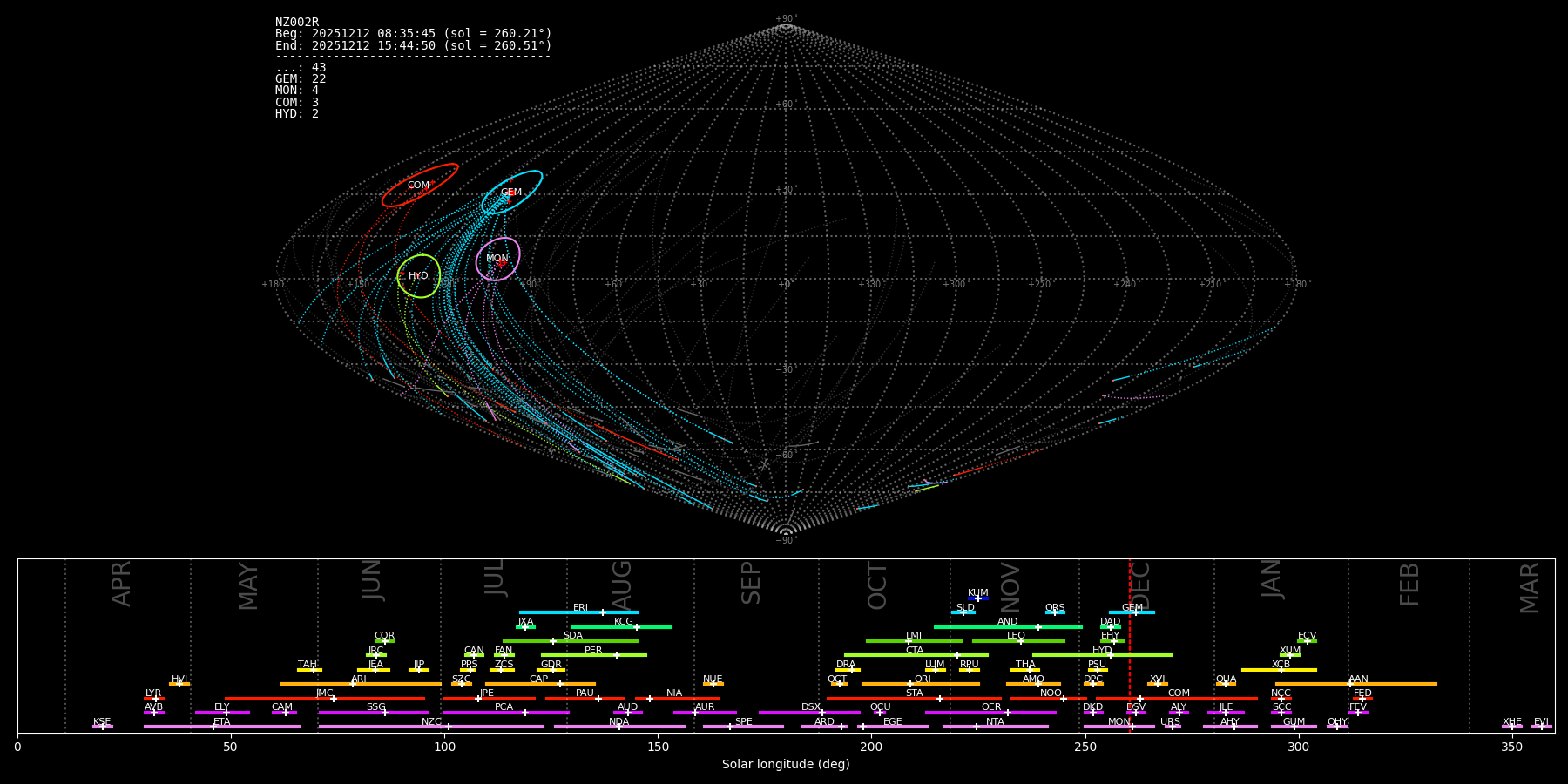This screenshot has height=784, width=1568.
Task: Click the URS shower label in timeline
Action: click(x=1170, y=722)
